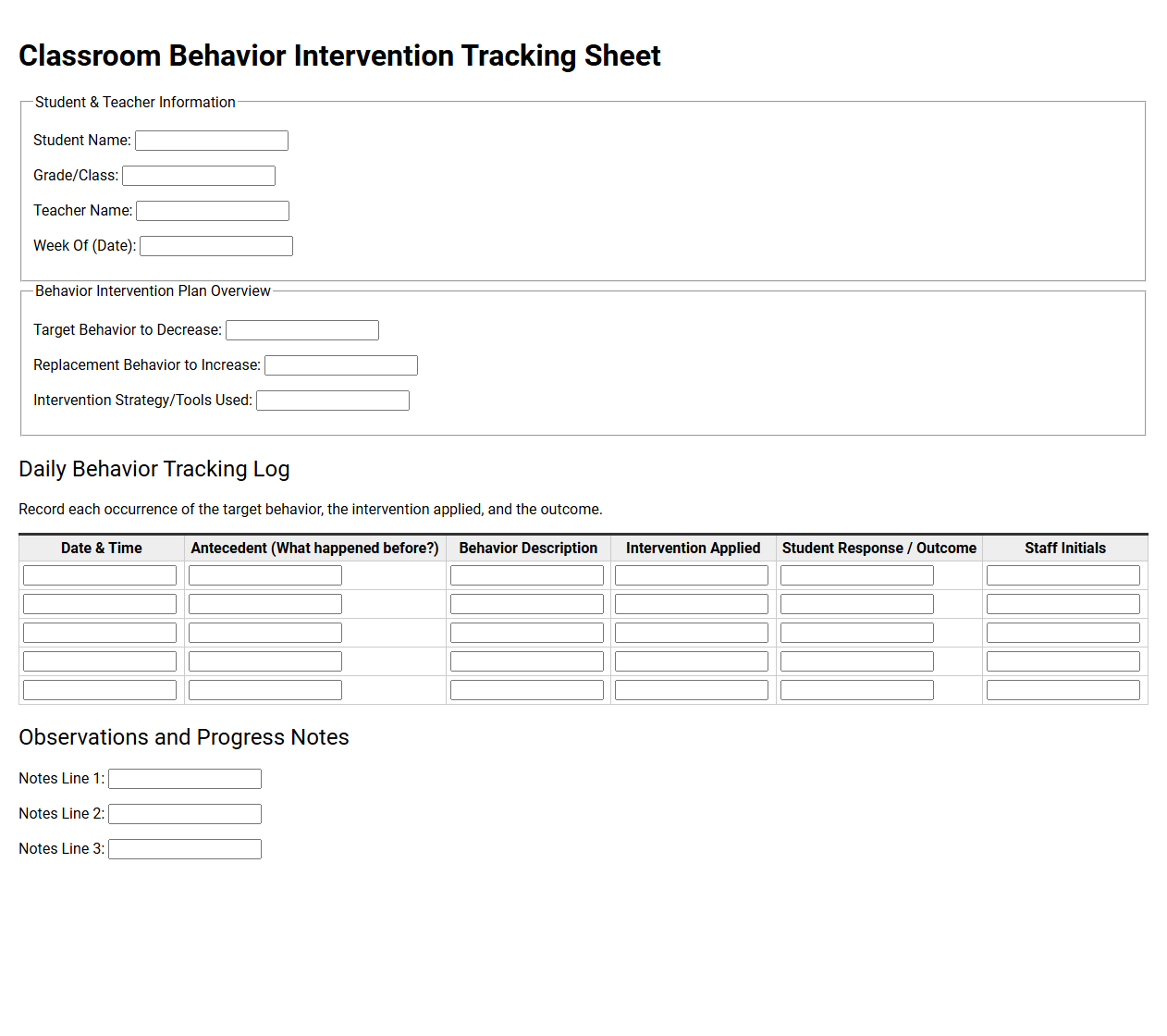Click 'Observations and Progress Notes' heading
Screen dimensions: 1167x1036
tap(184, 737)
